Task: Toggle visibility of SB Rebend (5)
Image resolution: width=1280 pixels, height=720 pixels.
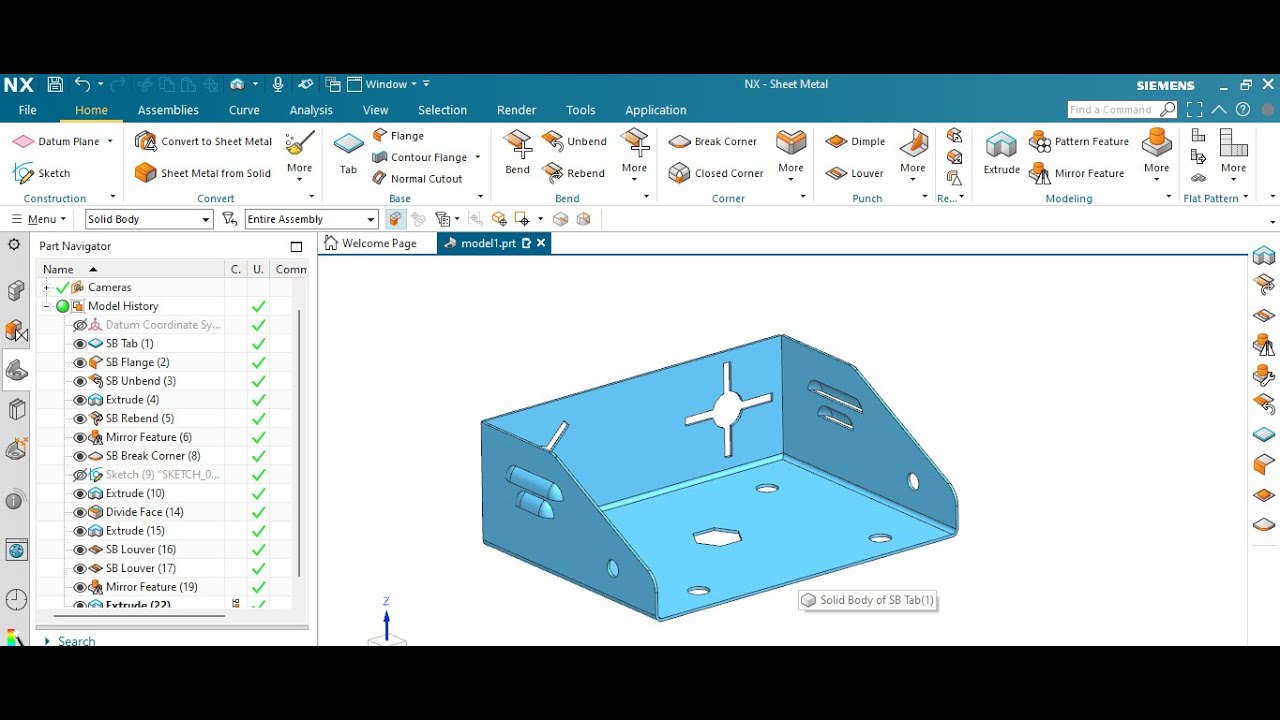Action: click(x=81, y=418)
